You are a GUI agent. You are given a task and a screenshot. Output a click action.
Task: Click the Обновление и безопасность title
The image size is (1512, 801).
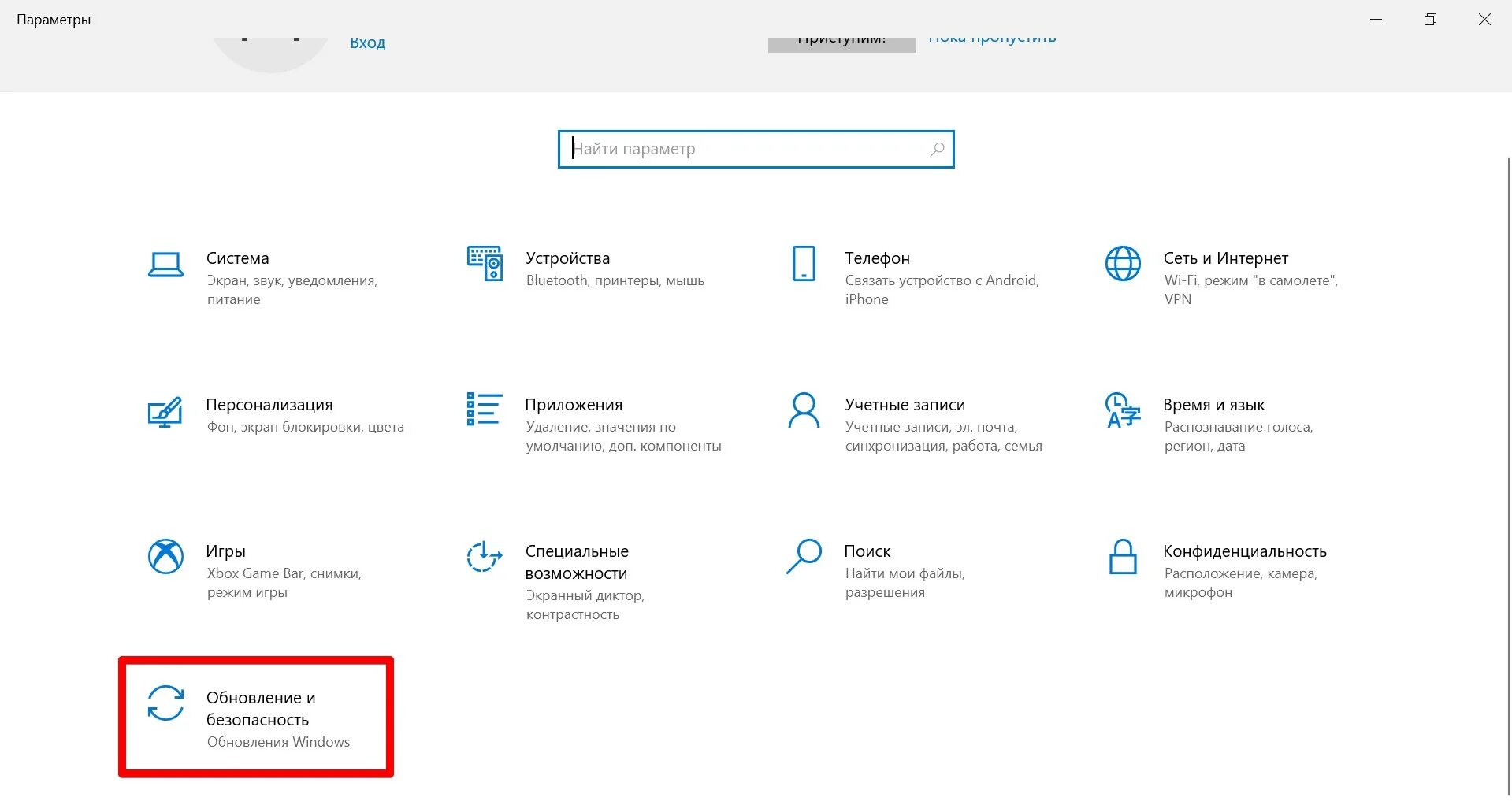[x=261, y=709]
